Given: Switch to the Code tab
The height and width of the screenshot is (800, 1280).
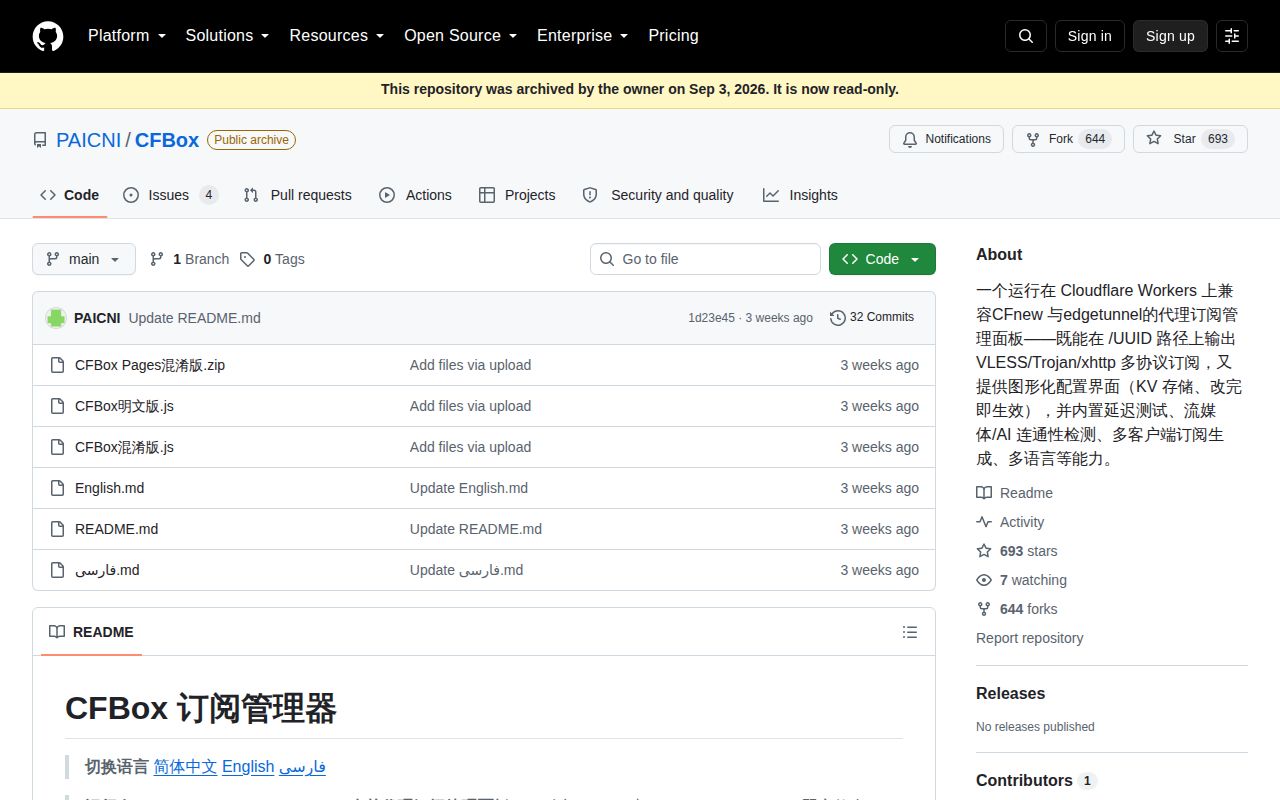Looking at the screenshot, I should click(69, 195).
